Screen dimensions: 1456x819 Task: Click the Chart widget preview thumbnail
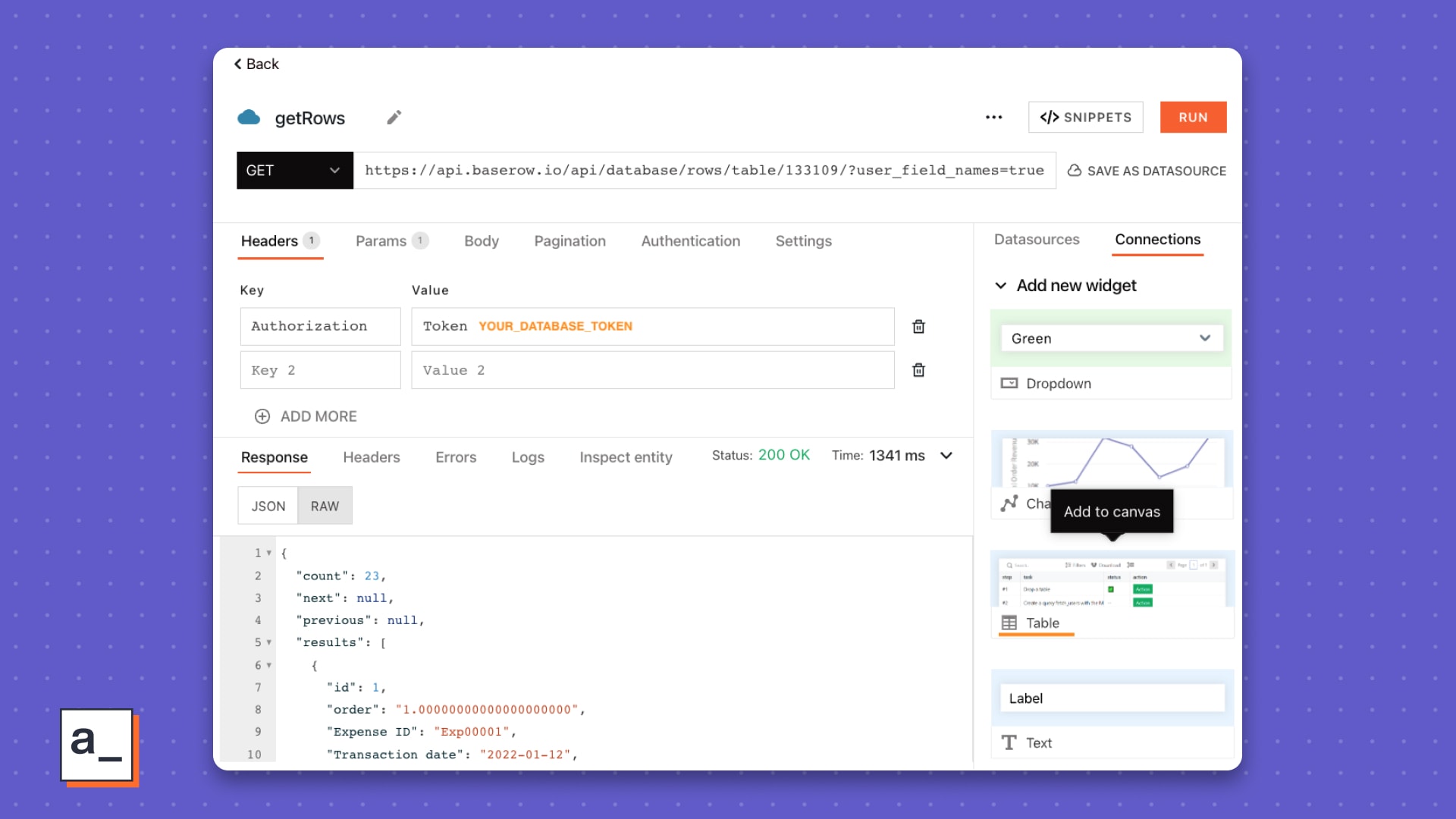click(x=1111, y=460)
